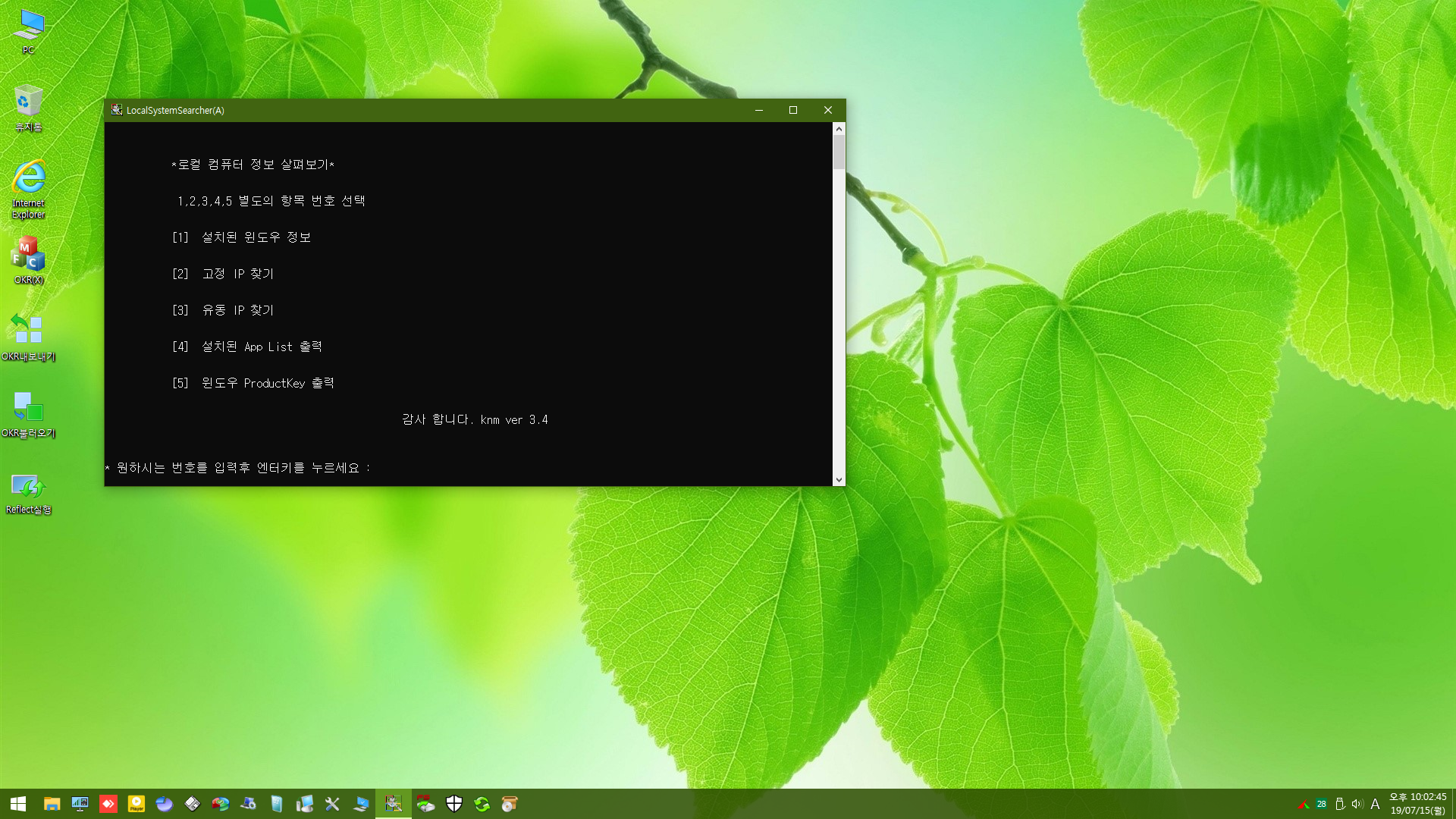Image resolution: width=1456 pixels, height=819 pixels.
Task: Click the '원하시는 번호를 입력후 엔터키를 누르세요' prompt
Action: tap(238, 468)
